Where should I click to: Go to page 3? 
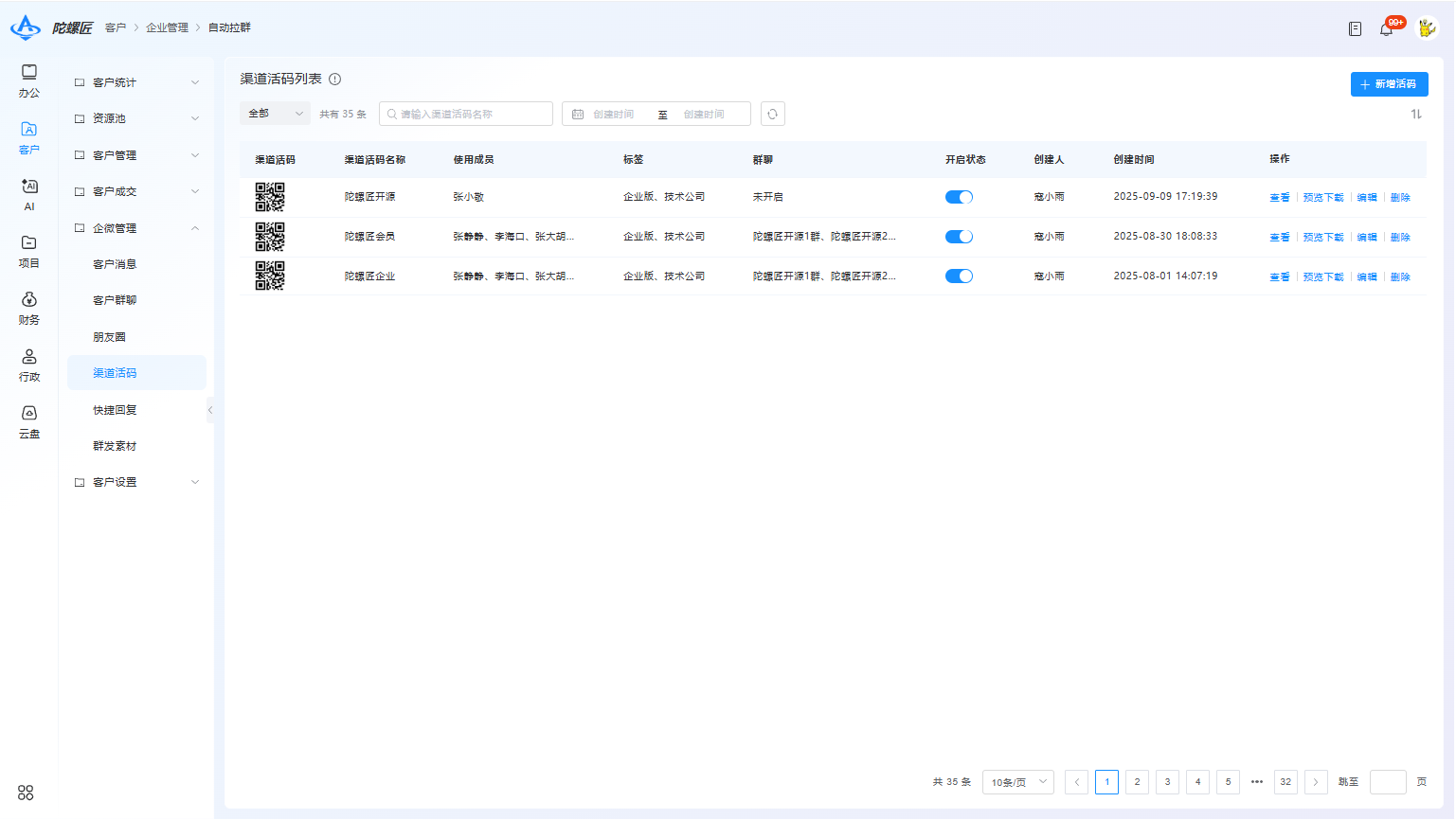click(x=1167, y=782)
